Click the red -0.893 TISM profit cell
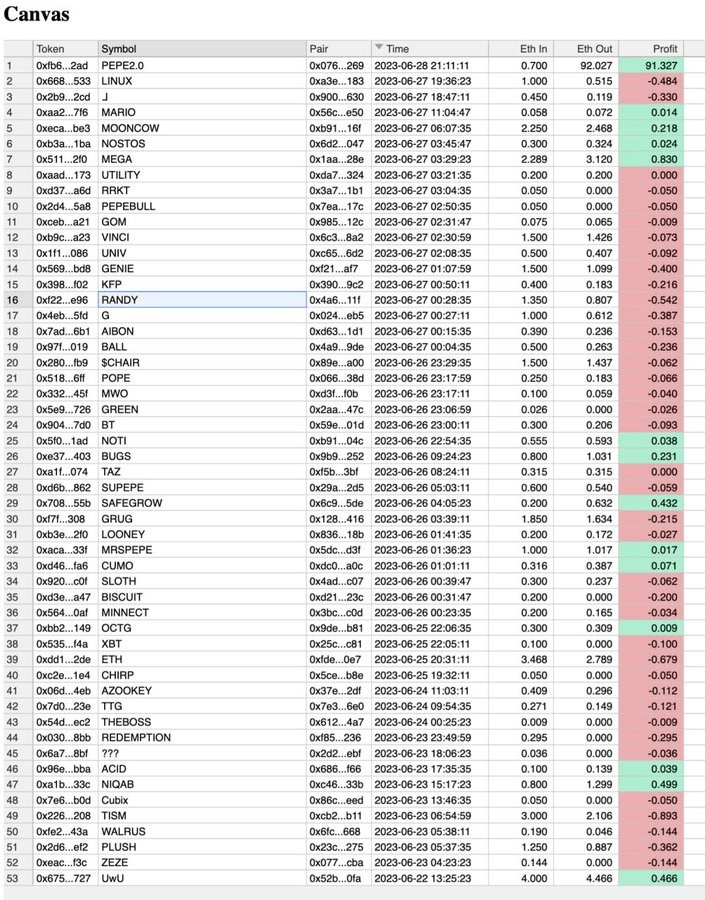Screen dimensions: 705x900 click(x=650, y=816)
